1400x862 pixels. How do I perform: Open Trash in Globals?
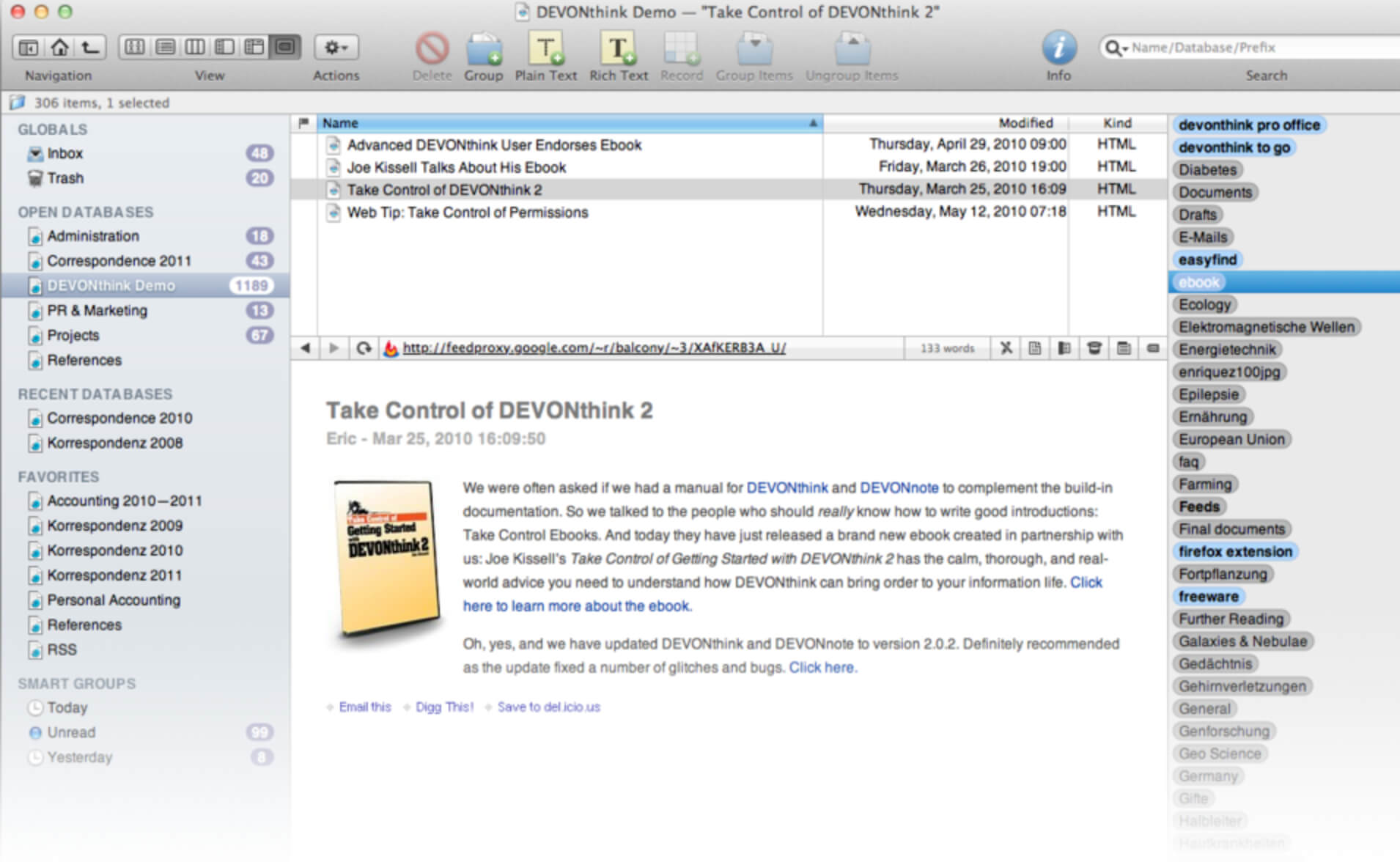(x=145, y=178)
